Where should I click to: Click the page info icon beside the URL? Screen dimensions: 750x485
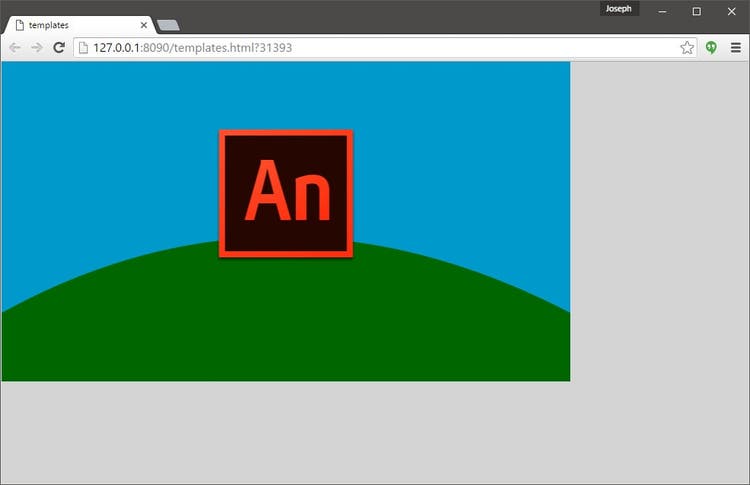[84, 47]
